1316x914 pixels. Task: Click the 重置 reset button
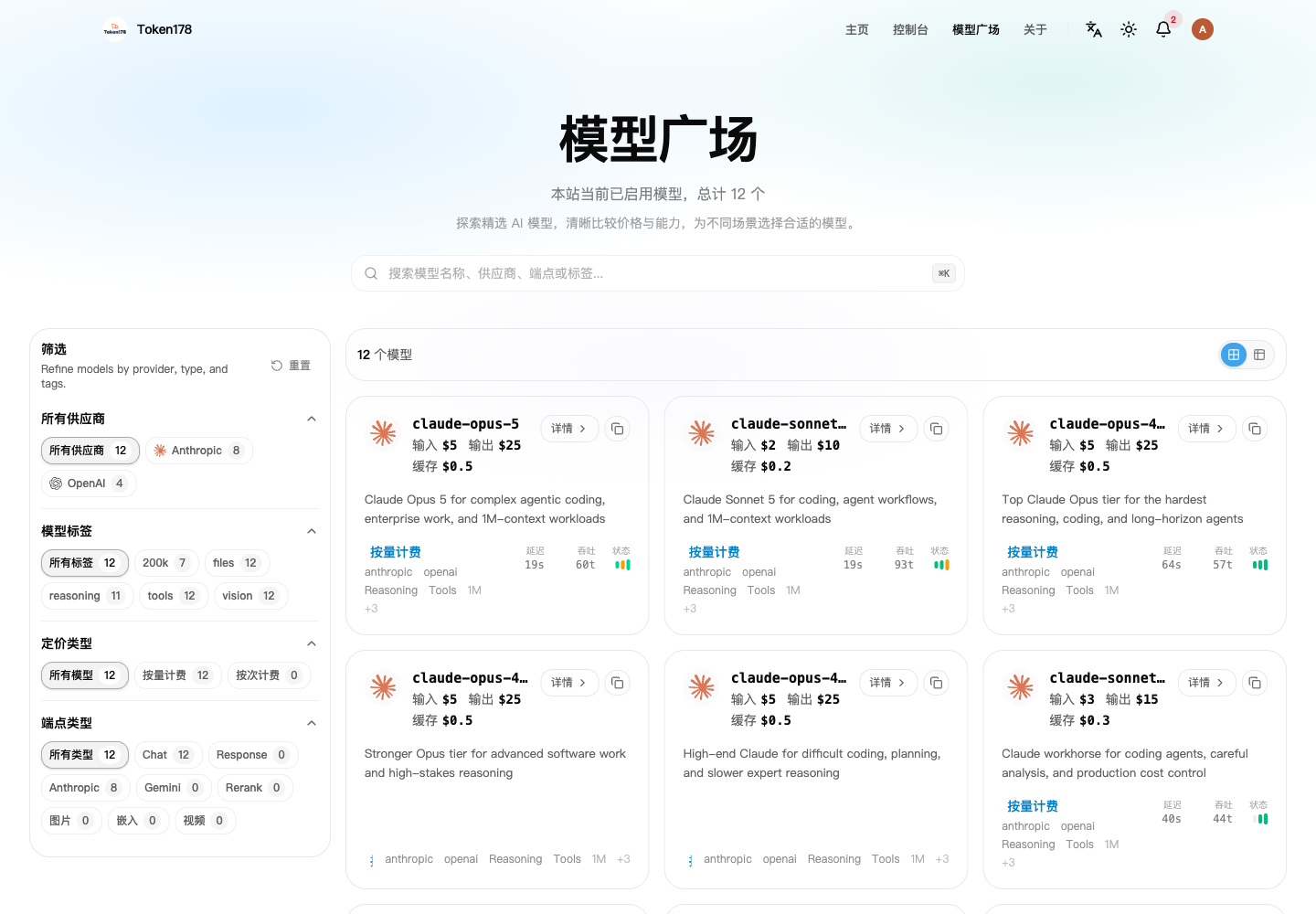click(292, 366)
